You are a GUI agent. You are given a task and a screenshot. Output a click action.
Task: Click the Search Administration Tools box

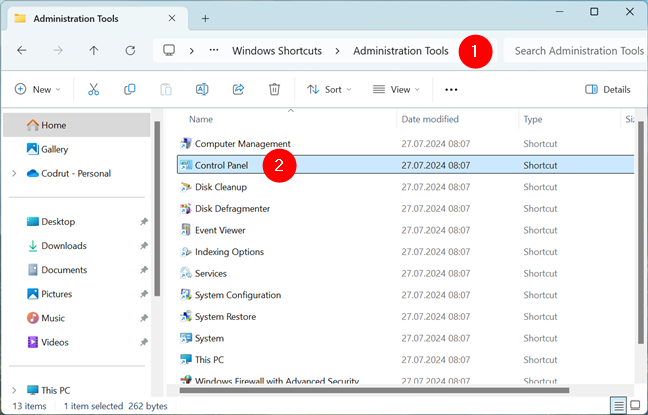pos(575,50)
